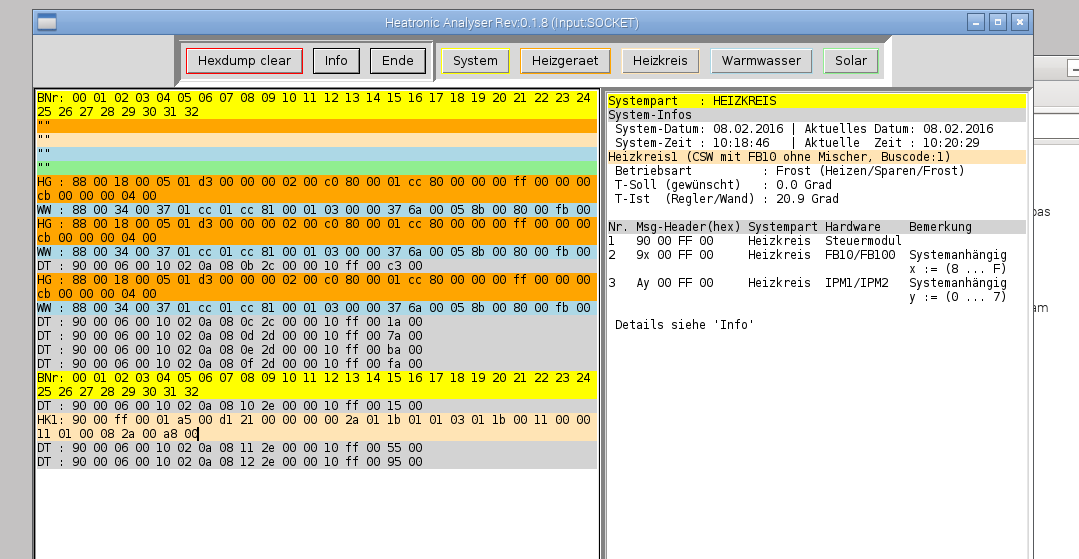Click the DT line ending 55 00
This screenshot has height=559, width=1079.
pyautogui.click(x=317, y=447)
